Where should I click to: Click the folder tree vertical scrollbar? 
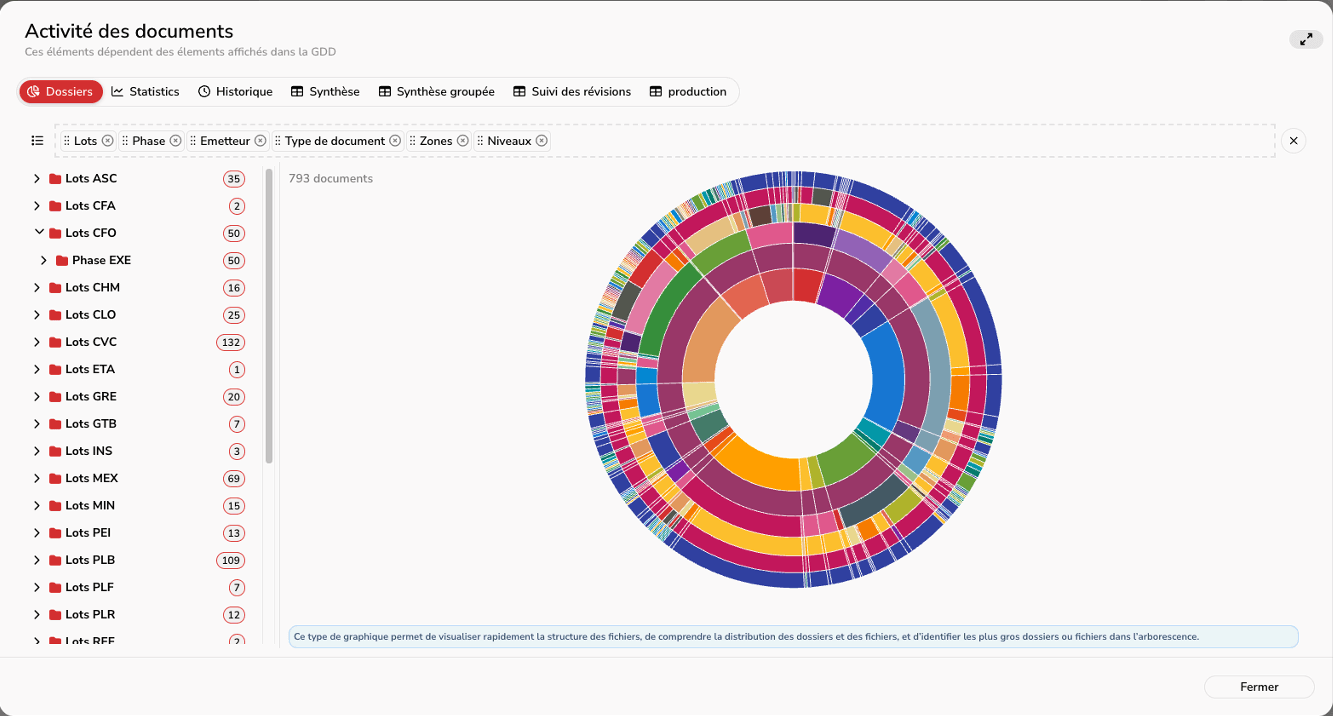click(x=269, y=316)
